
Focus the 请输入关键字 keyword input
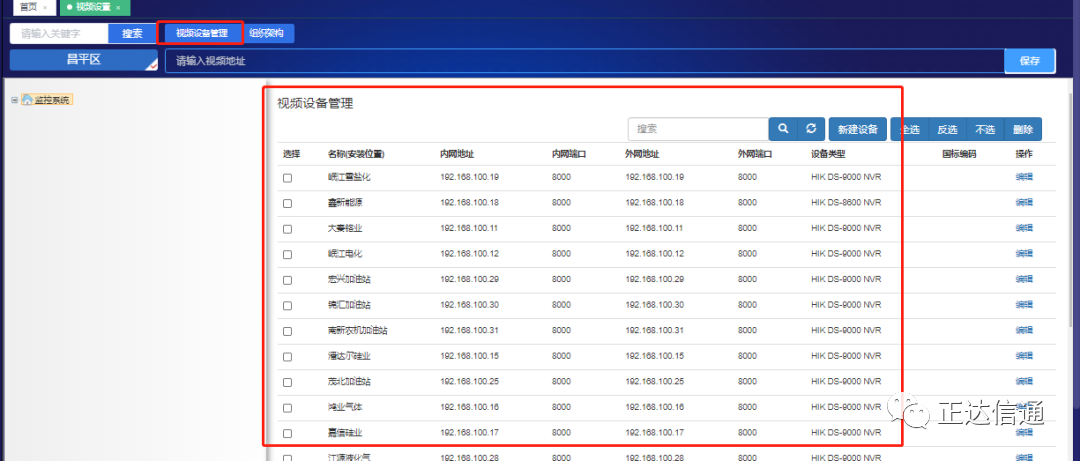[59, 33]
